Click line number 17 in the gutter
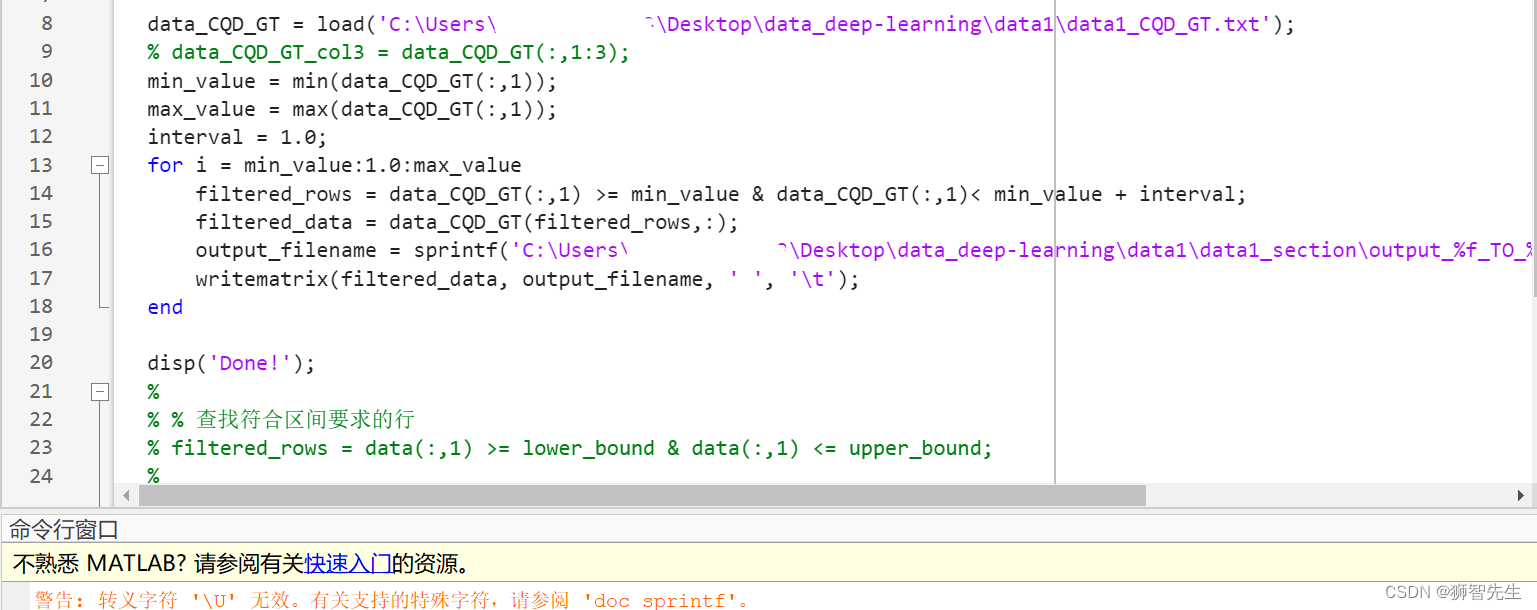Screen dimensions: 1537x610 point(41,278)
